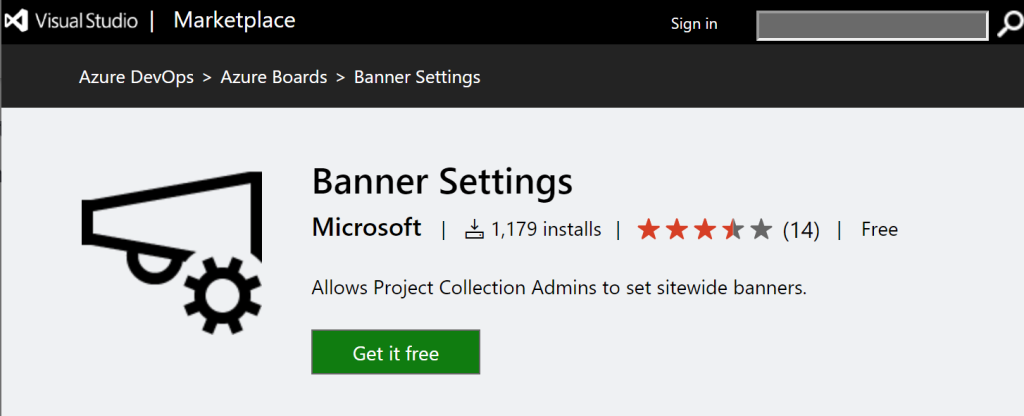Click the Visual Studio text label
The image size is (1024, 416).
click(87, 21)
